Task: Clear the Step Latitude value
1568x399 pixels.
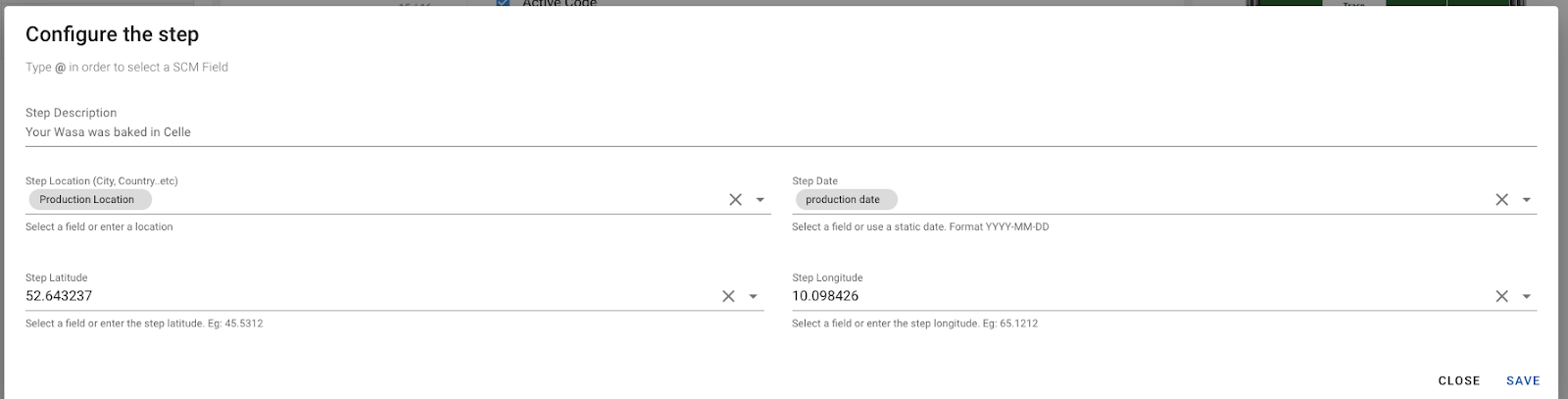Action: point(728,296)
